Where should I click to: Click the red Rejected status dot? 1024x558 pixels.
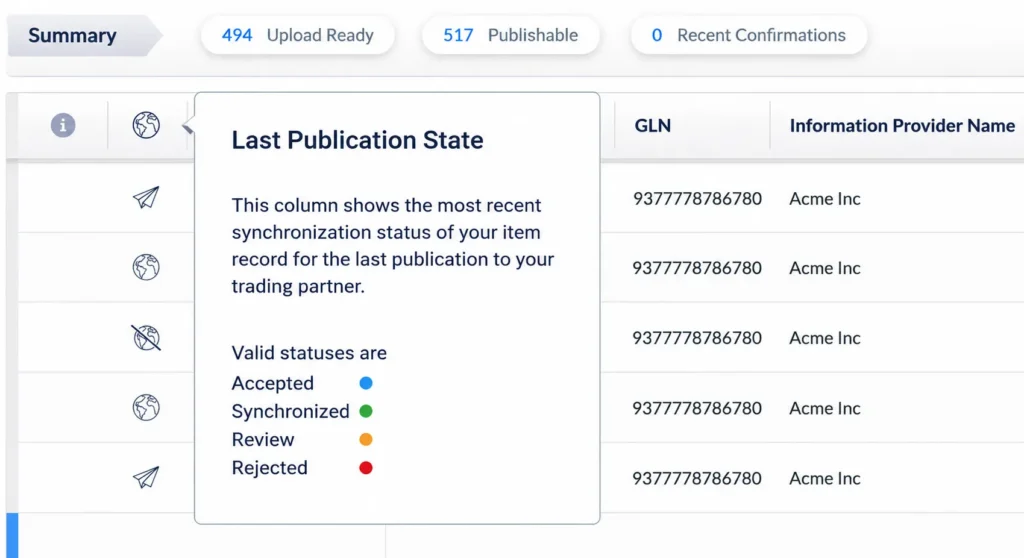366,468
